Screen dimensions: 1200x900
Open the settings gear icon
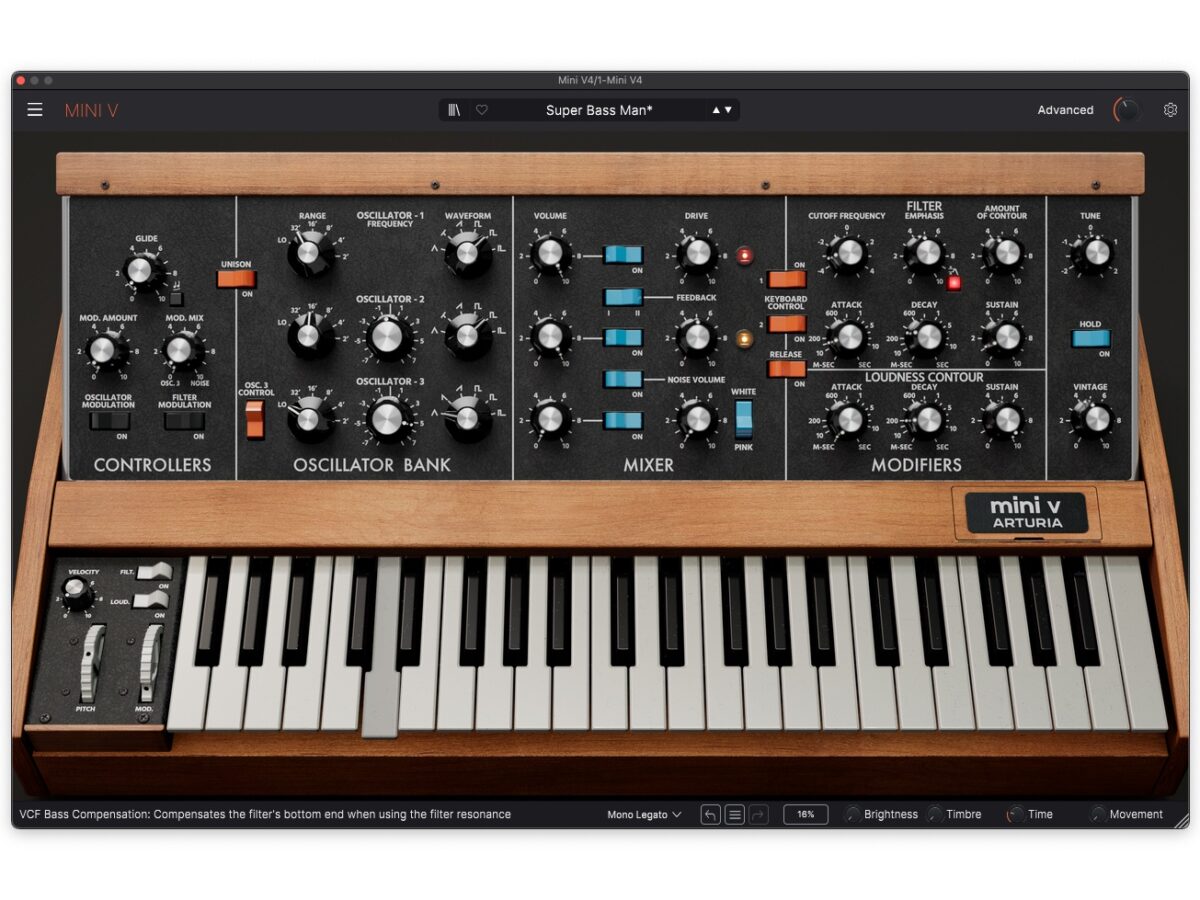(x=1170, y=110)
